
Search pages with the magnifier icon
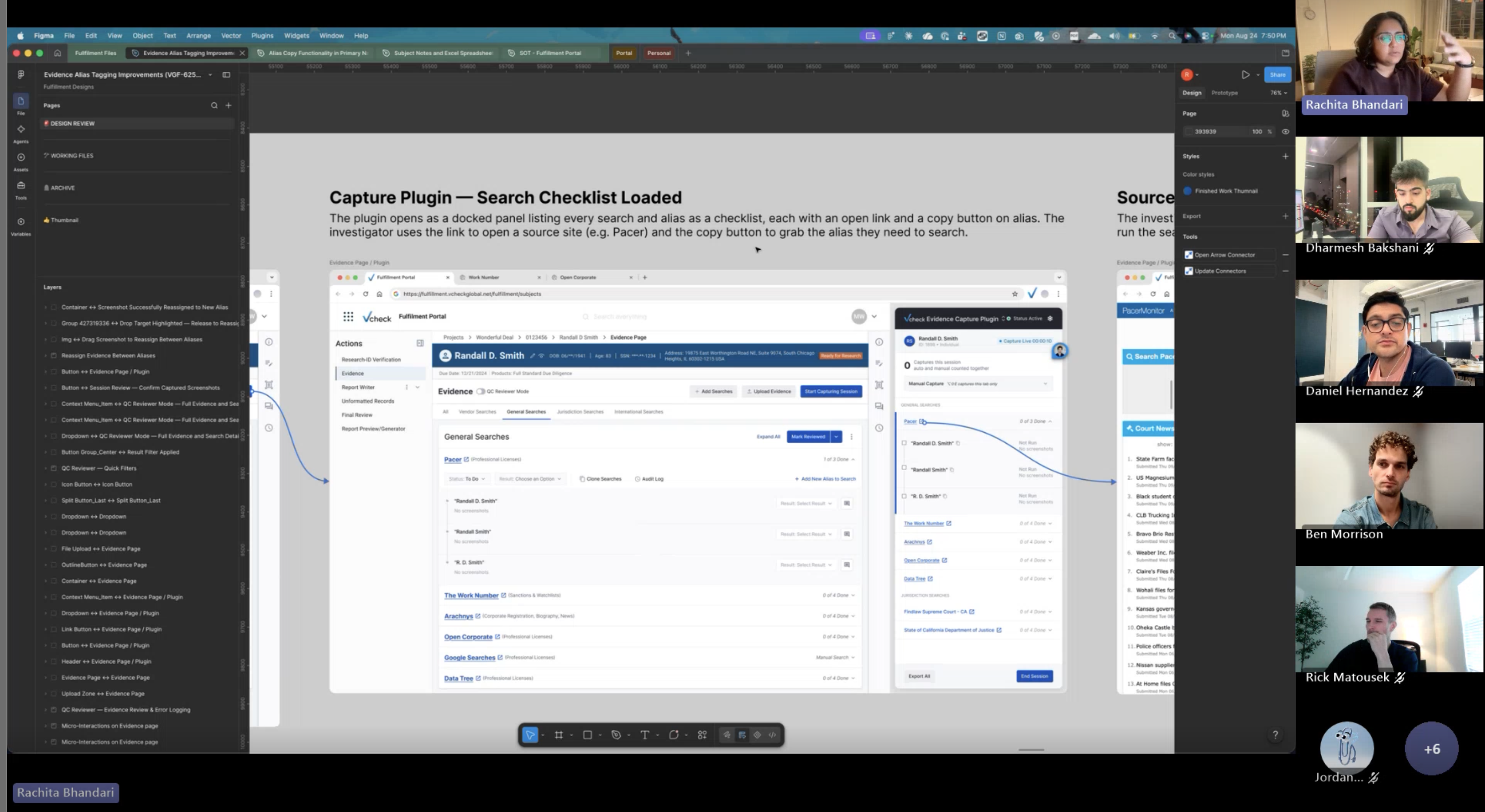click(x=214, y=106)
